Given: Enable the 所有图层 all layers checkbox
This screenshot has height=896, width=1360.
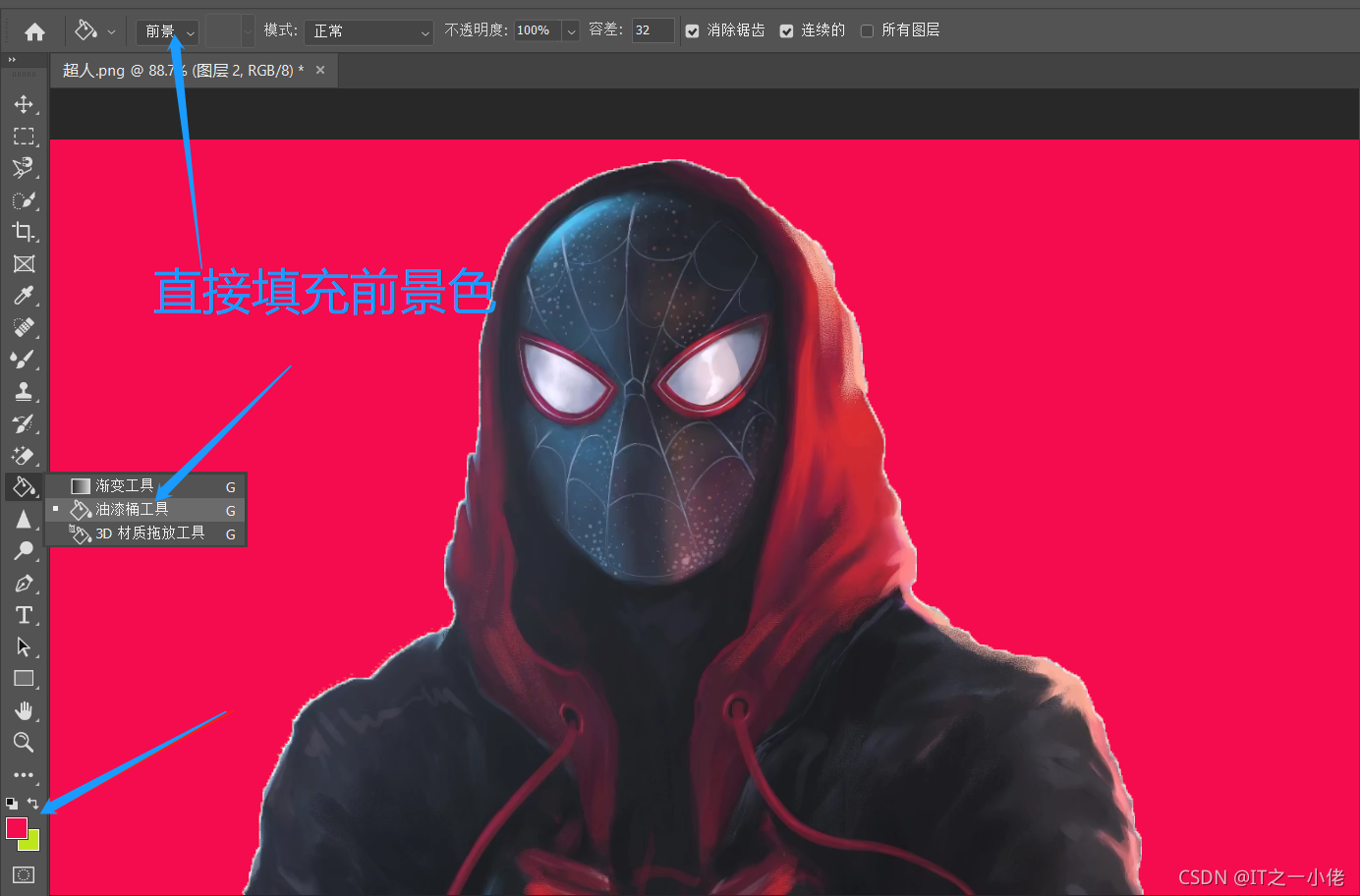Looking at the screenshot, I should [867, 31].
